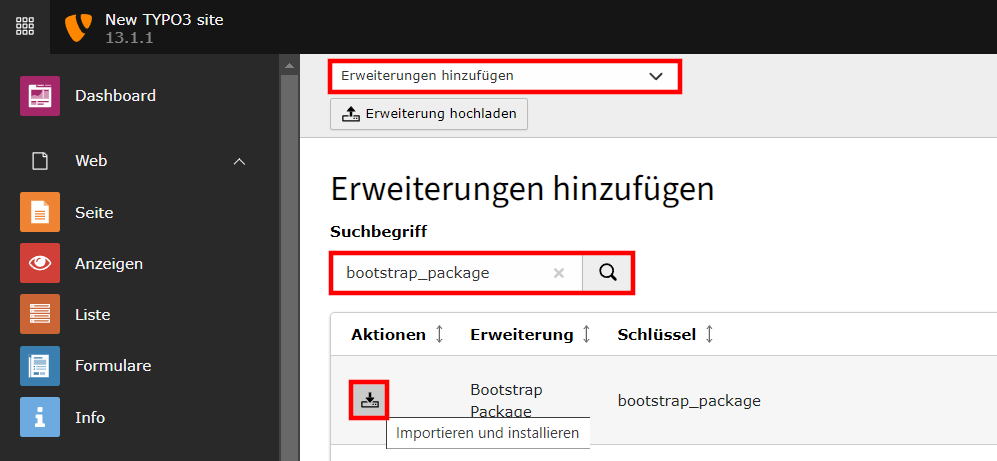
Task: Click the Bootstrap Package extension name
Action: [506, 401]
